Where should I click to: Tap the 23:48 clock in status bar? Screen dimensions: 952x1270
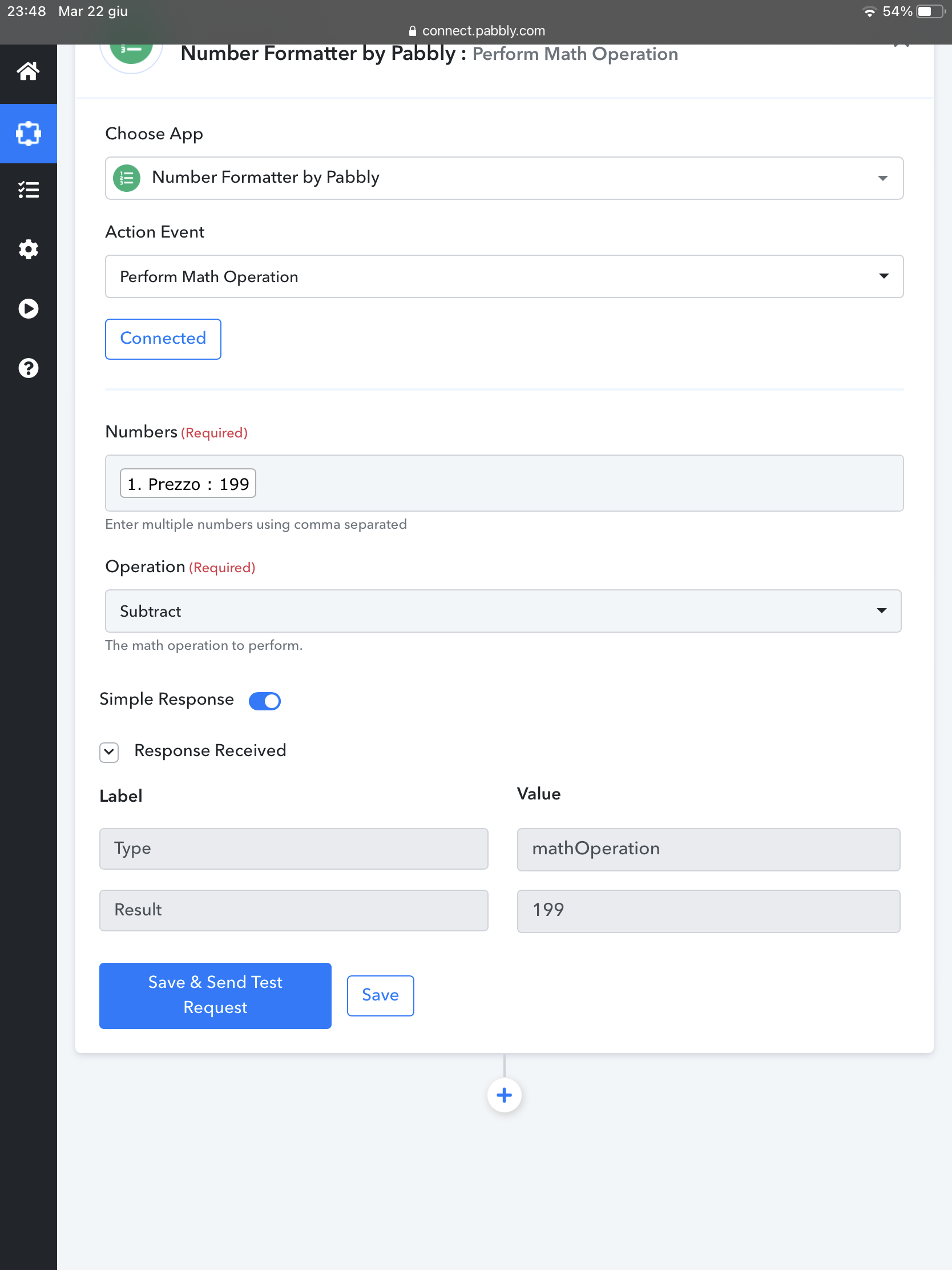tap(26, 11)
